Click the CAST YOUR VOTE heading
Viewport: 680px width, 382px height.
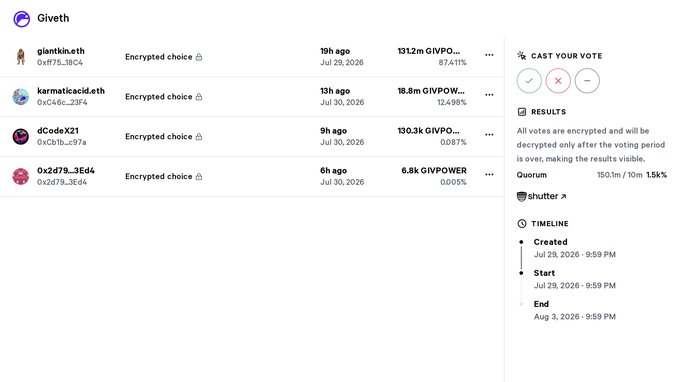(x=566, y=56)
